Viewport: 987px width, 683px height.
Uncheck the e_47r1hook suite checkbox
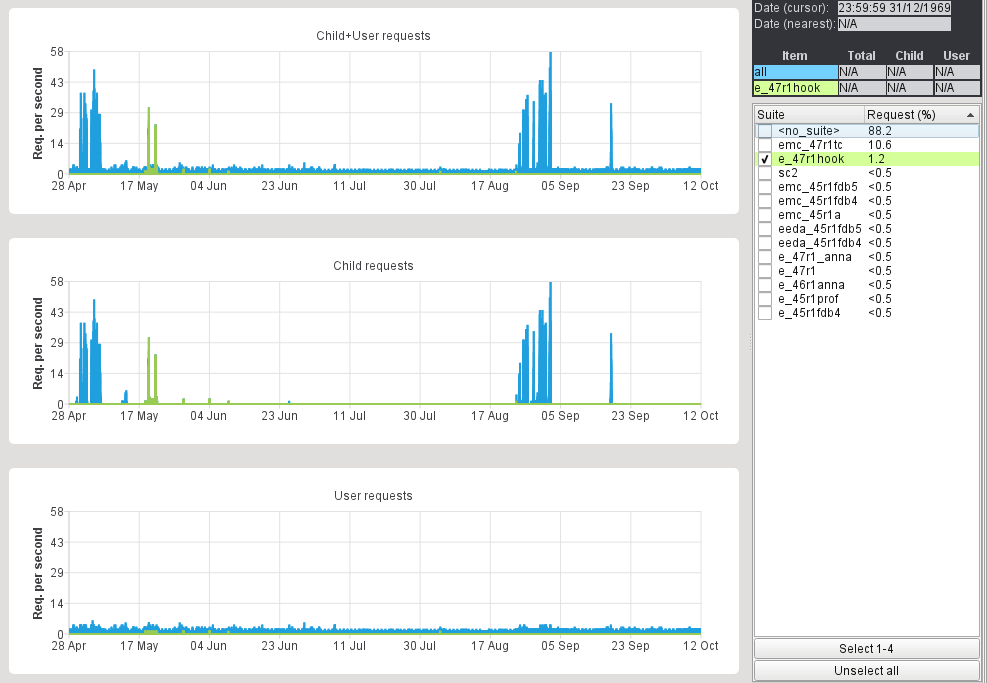click(764, 159)
